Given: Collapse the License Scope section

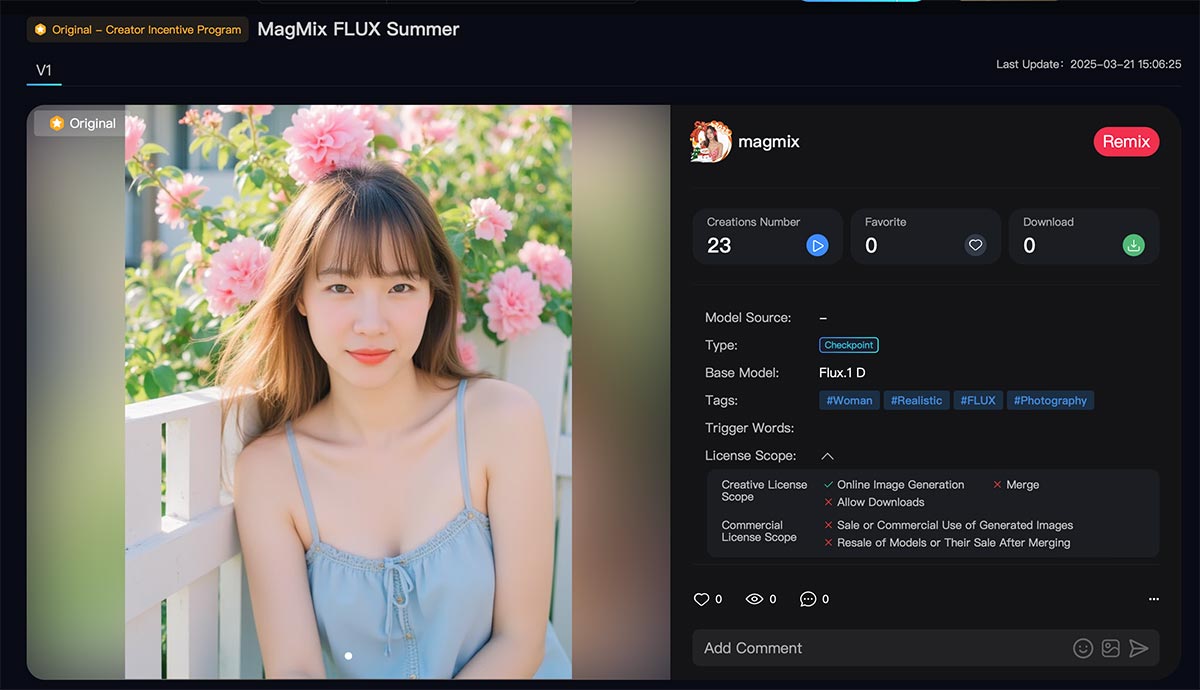Looking at the screenshot, I should tap(826, 455).
